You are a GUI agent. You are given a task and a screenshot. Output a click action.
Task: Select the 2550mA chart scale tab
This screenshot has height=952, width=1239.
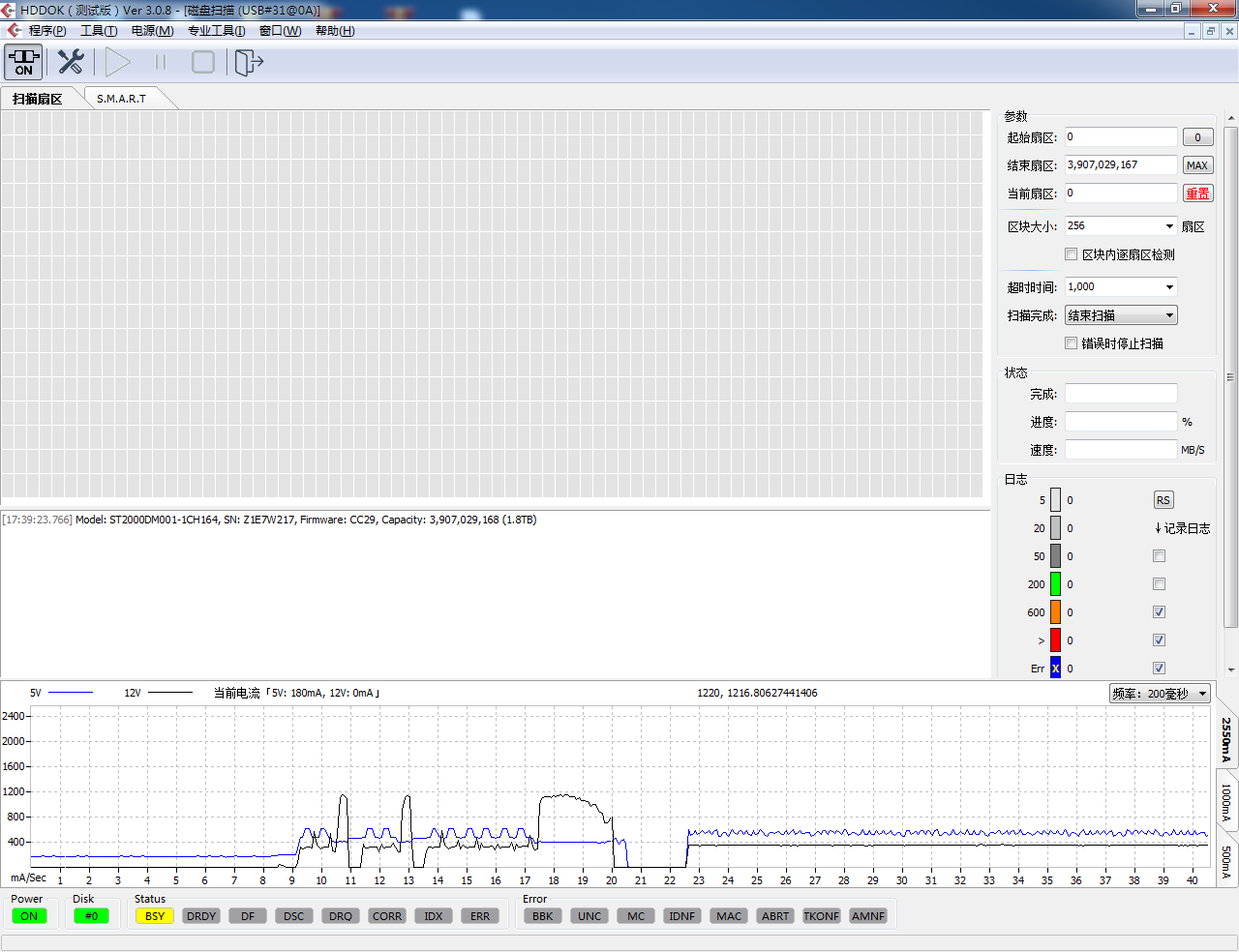pos(1226,739)
